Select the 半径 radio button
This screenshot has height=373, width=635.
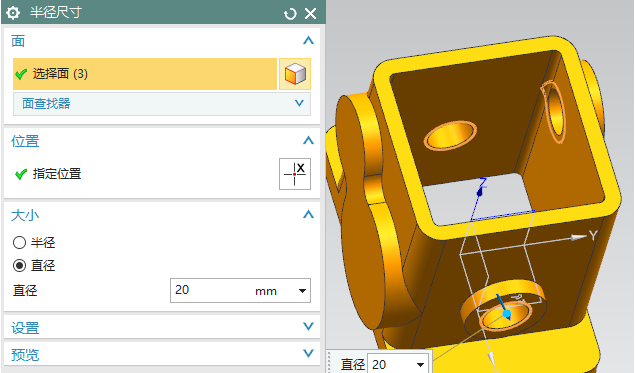pos(19,243)
